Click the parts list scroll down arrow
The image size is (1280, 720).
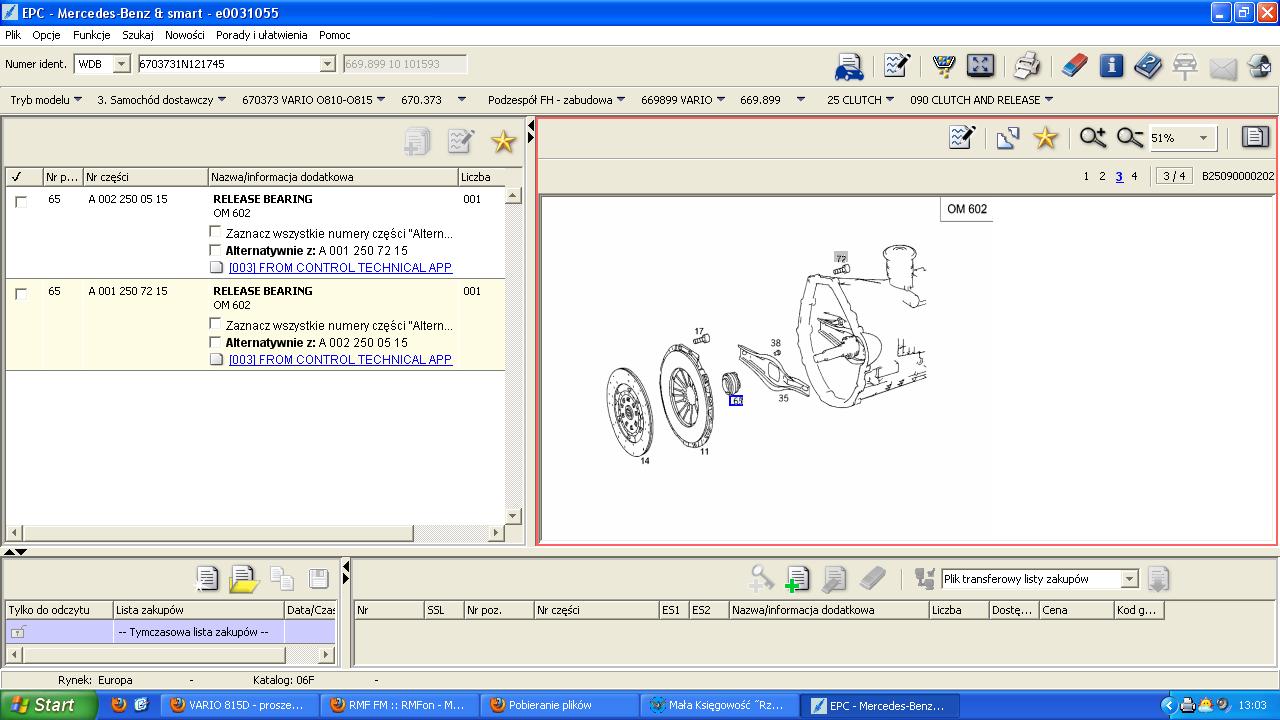click(513, 516)
